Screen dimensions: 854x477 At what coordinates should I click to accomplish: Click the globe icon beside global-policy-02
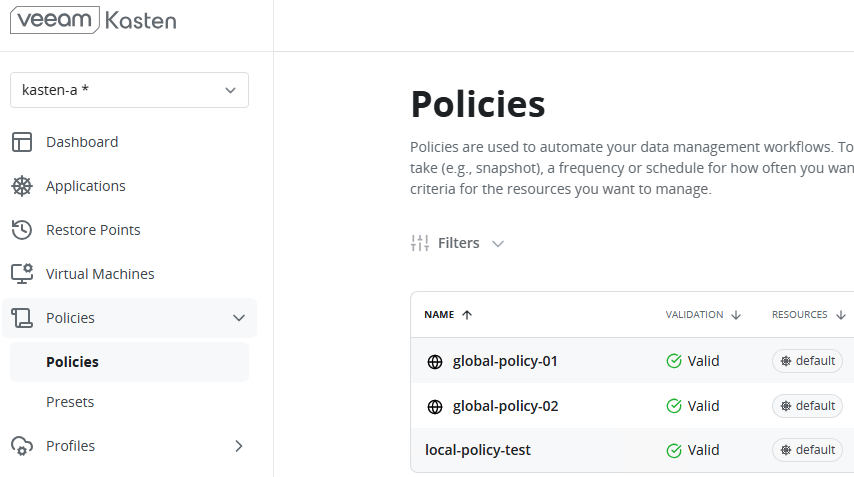pyautogui.click(x=434, y=406)
